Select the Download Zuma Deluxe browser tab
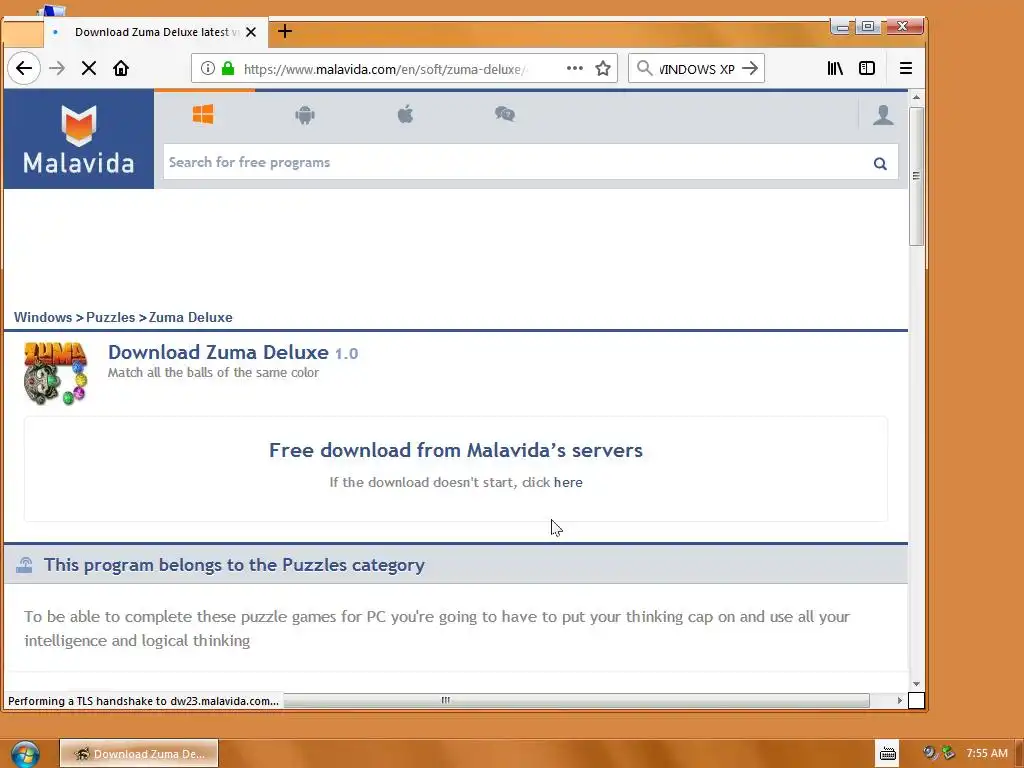The height and width of the screenshot is (768, 1024). (x=155, y=32)
